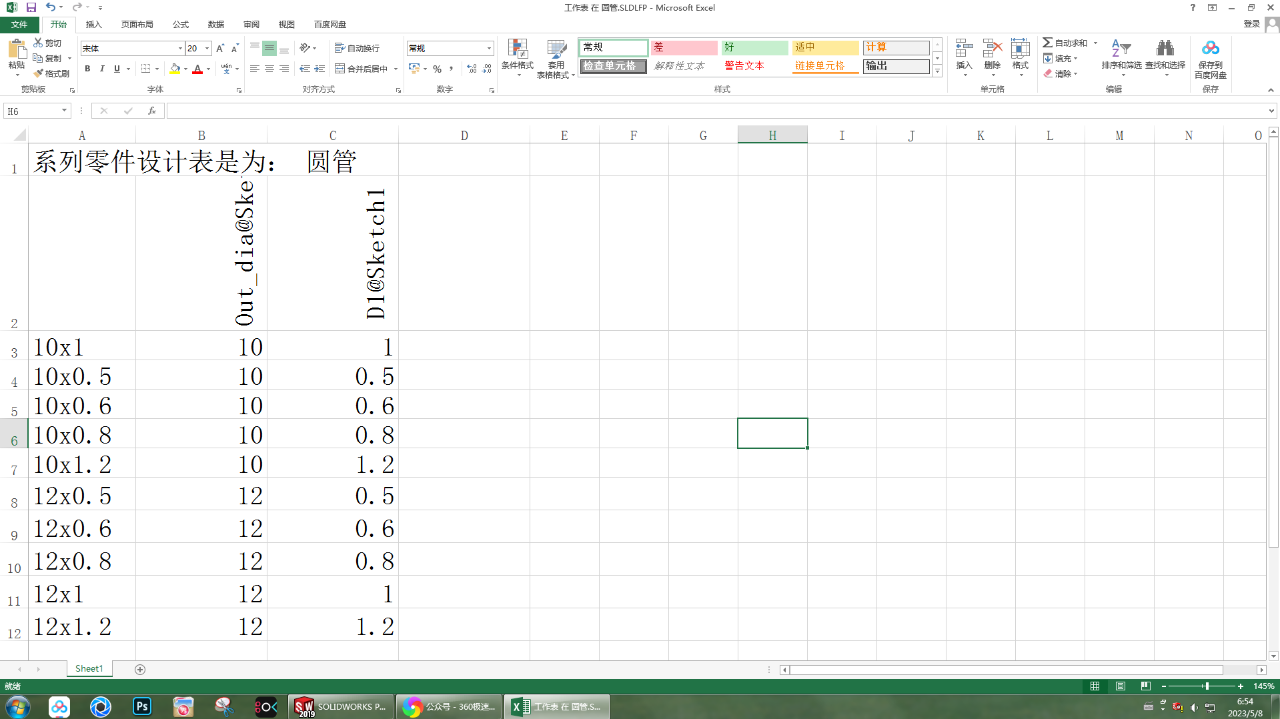Apply red font color with the A icon
The image size is (1280, 719).
click(198, 69)
